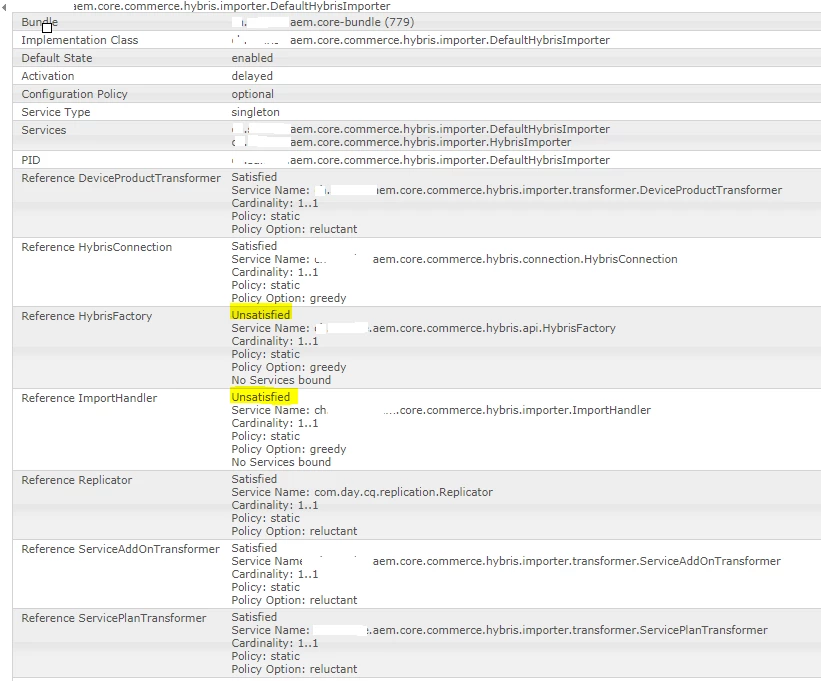This screenshot has width=821, height=681.
Task: Select the component title DefaultHybrisImporter at the top
Action: (x=231, y=6)
